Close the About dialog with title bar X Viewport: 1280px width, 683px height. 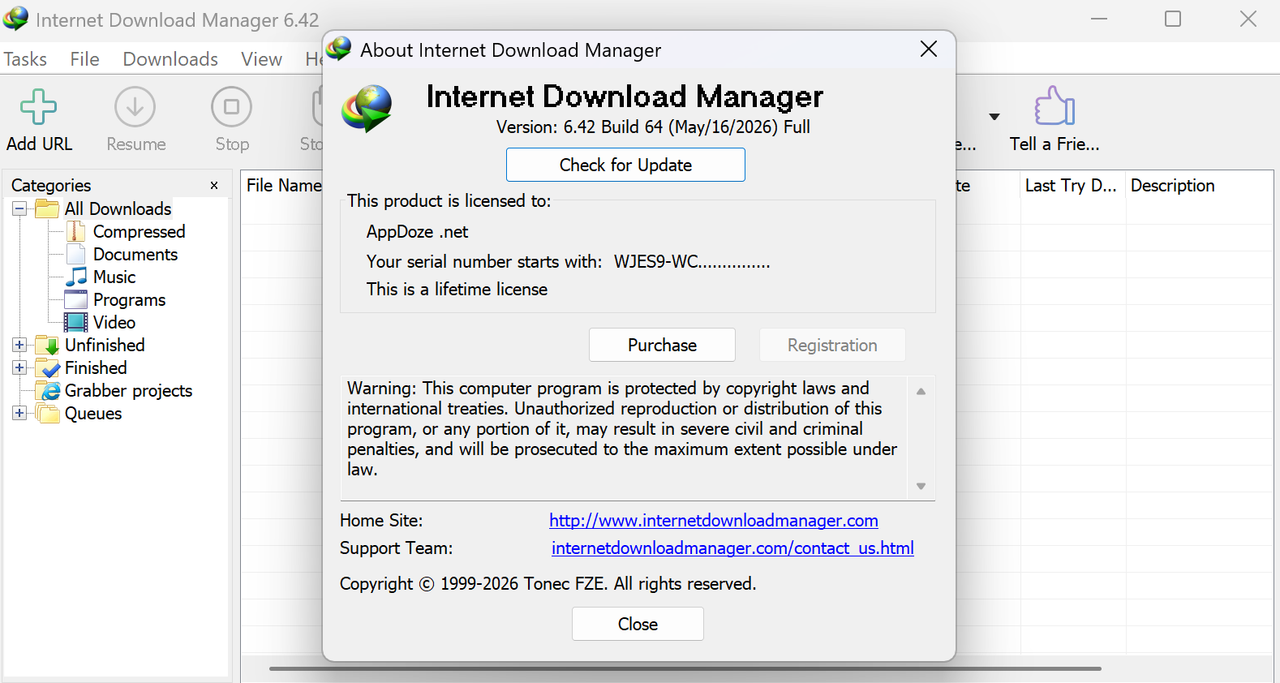point(929,49)
